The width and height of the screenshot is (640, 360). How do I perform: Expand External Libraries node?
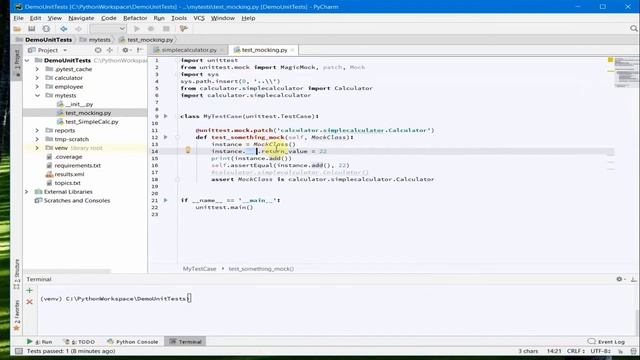click(27, 191)
